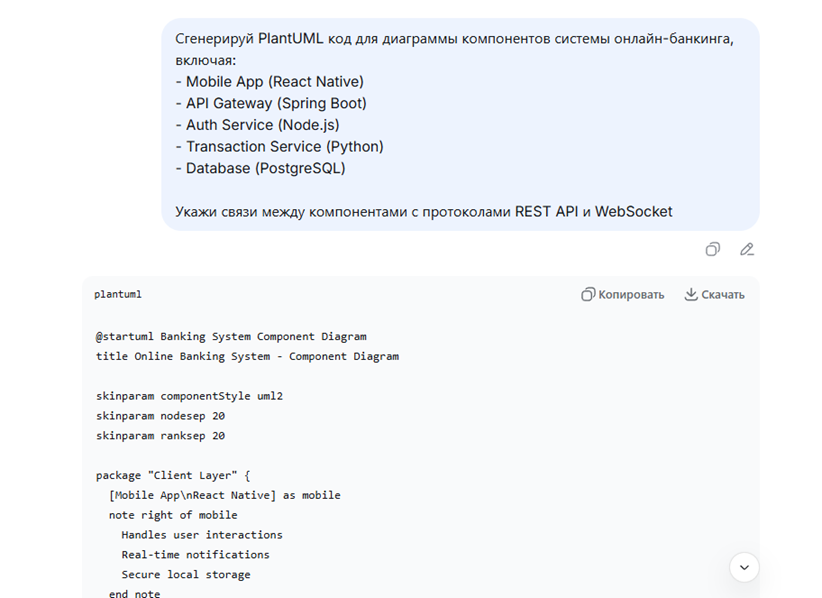Viewport: 822px width, 598px height.
Task: Click the Копировать text button
Action: (x=631, y=294)
